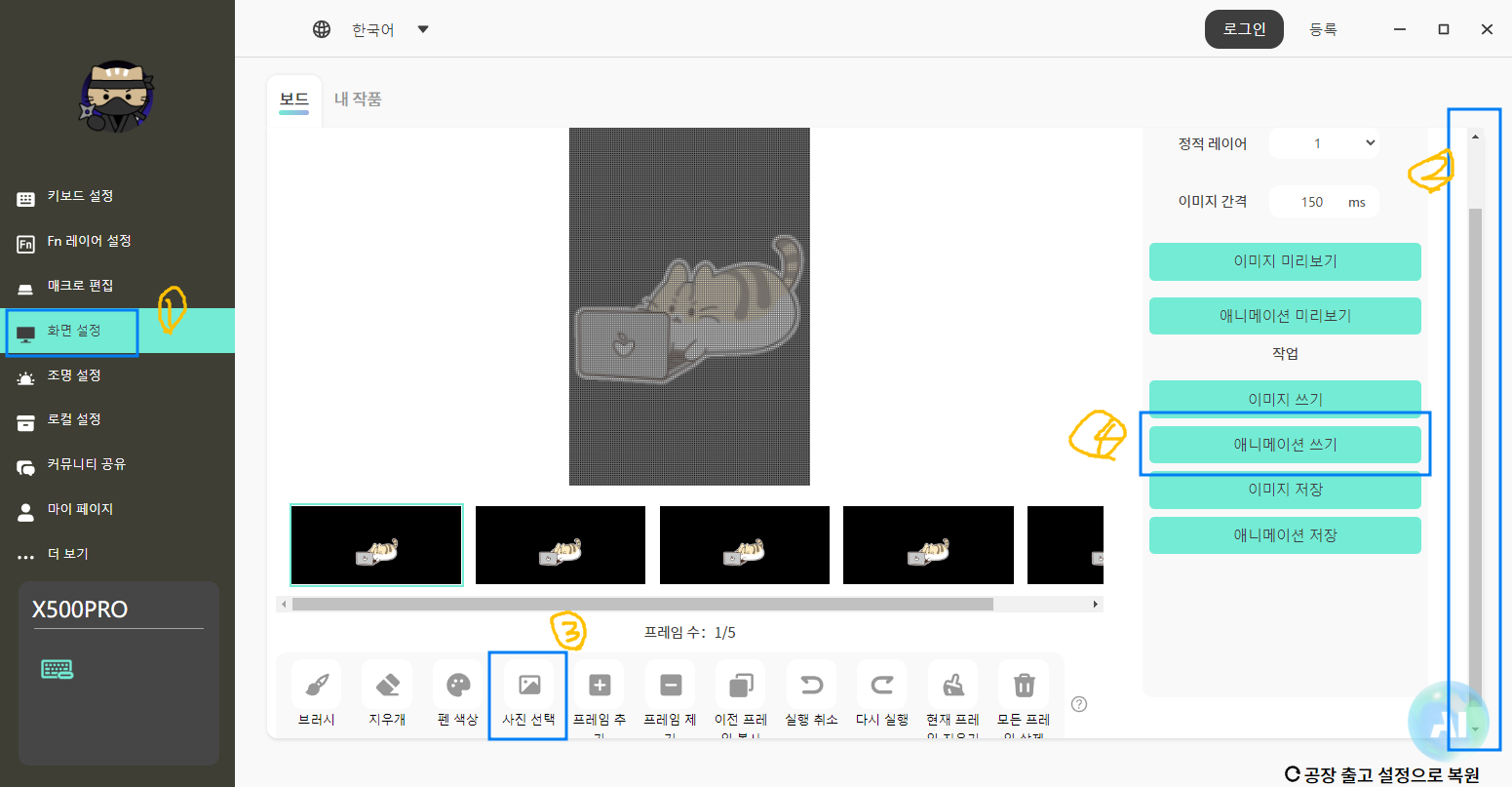This screenshot has width=1512, height=787.
Task: Delete all frames with the trash icon
Action: pos(1024,685)
